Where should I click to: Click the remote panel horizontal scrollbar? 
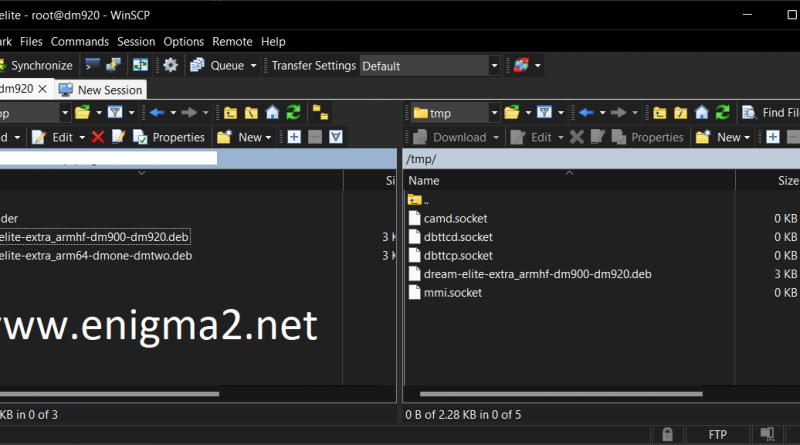point(561,394)
